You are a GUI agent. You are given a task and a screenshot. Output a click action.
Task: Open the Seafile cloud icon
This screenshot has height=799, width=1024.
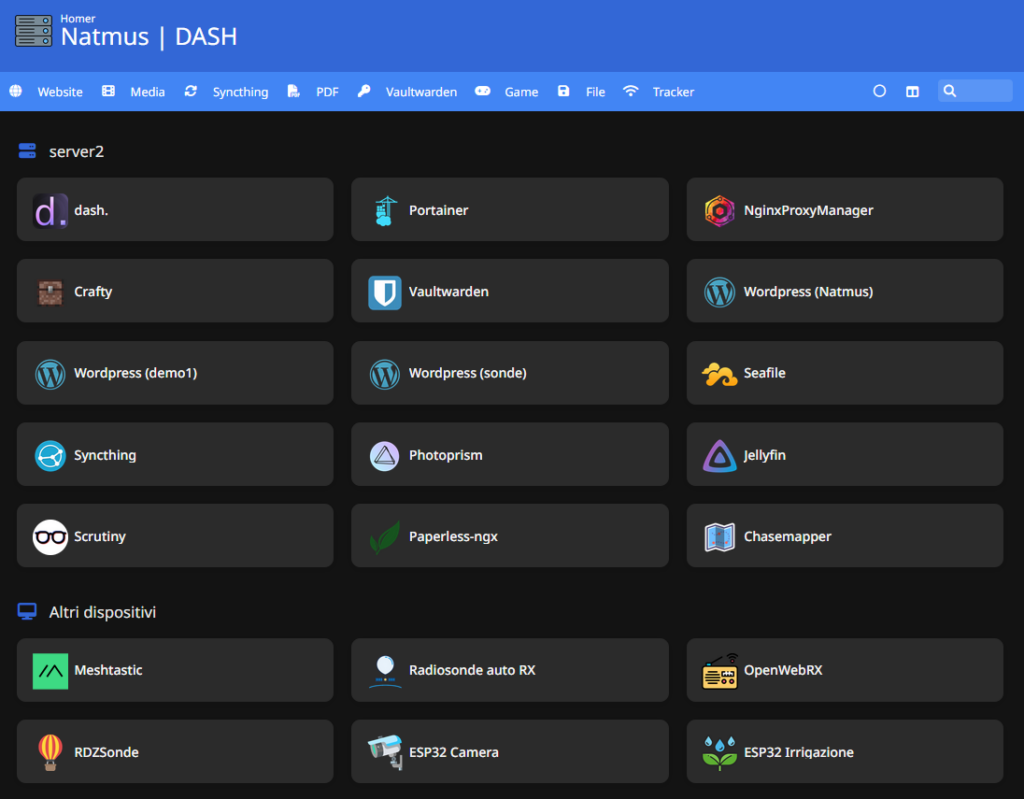point(719,374)
